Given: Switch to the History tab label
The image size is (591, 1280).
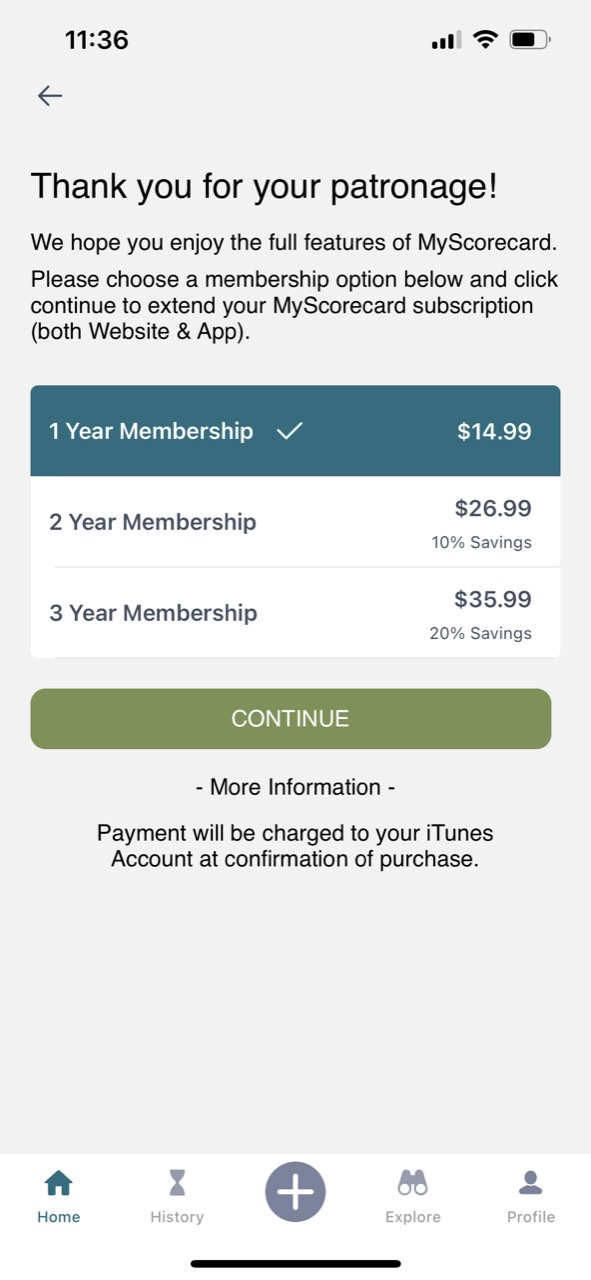Looking at the screenshot, I should point(177,1217).
